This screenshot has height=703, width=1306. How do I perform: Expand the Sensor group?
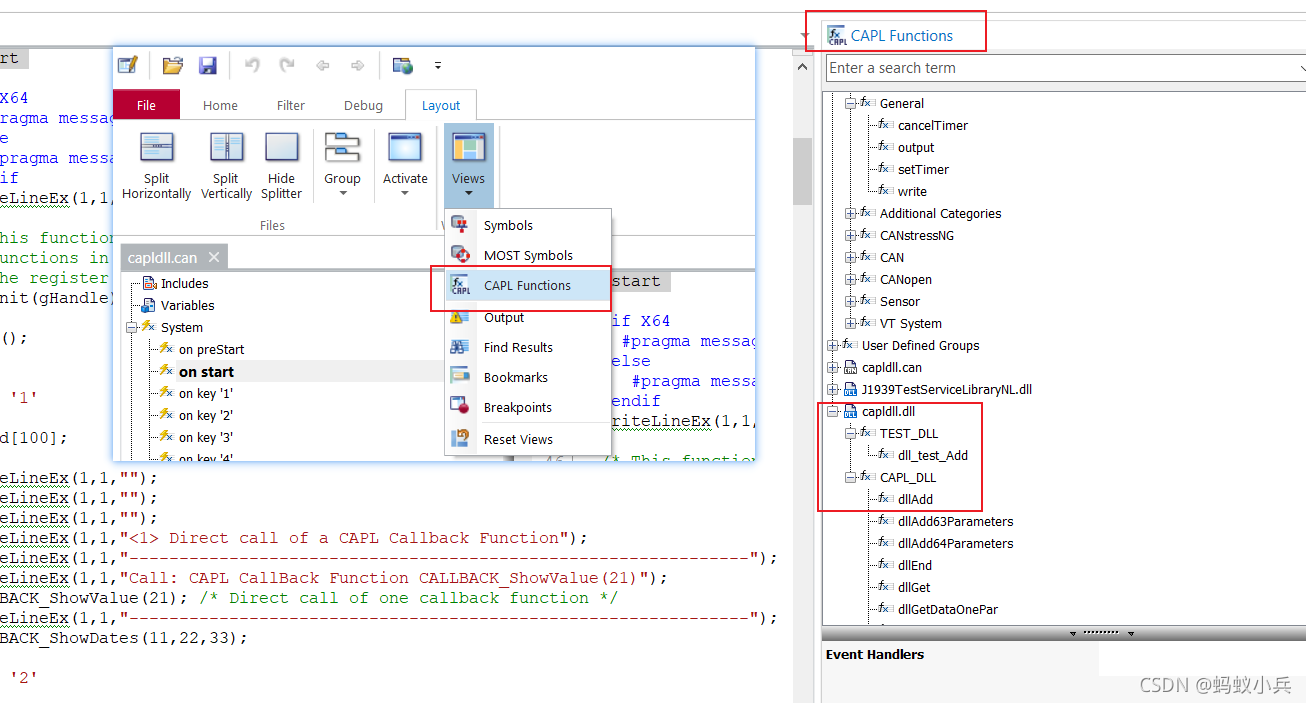click(x=850, y=301)
